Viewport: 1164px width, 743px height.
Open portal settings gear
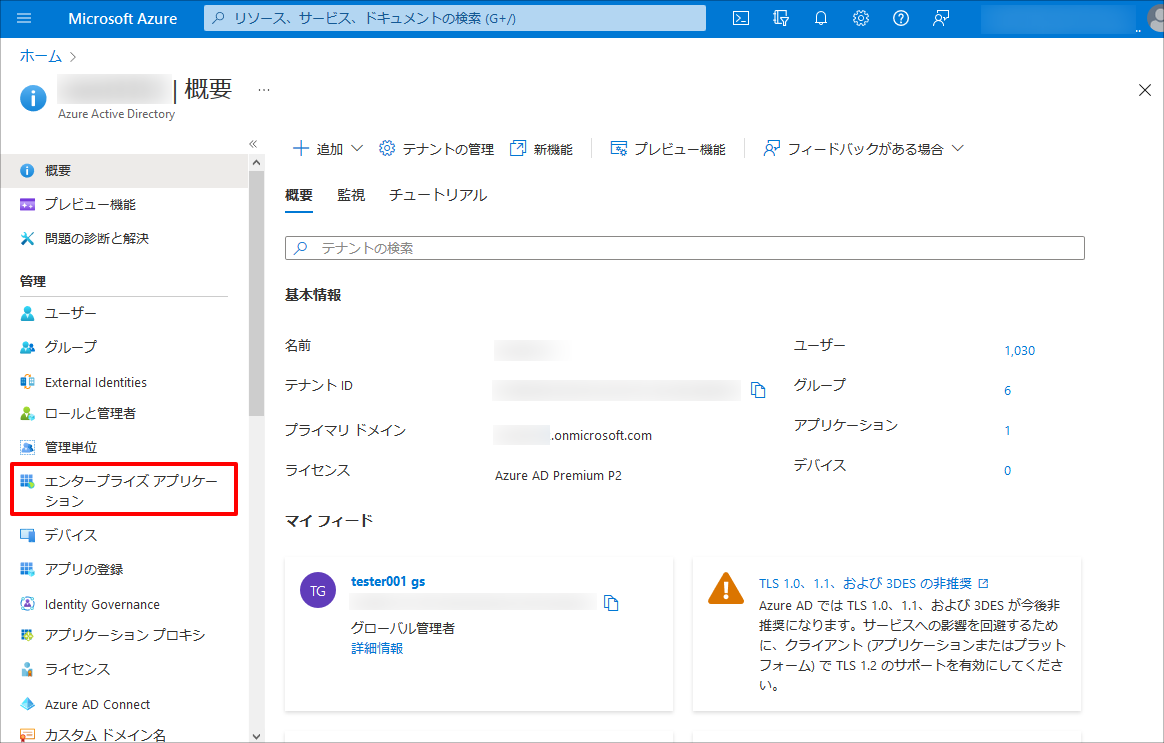coord(861,18)
